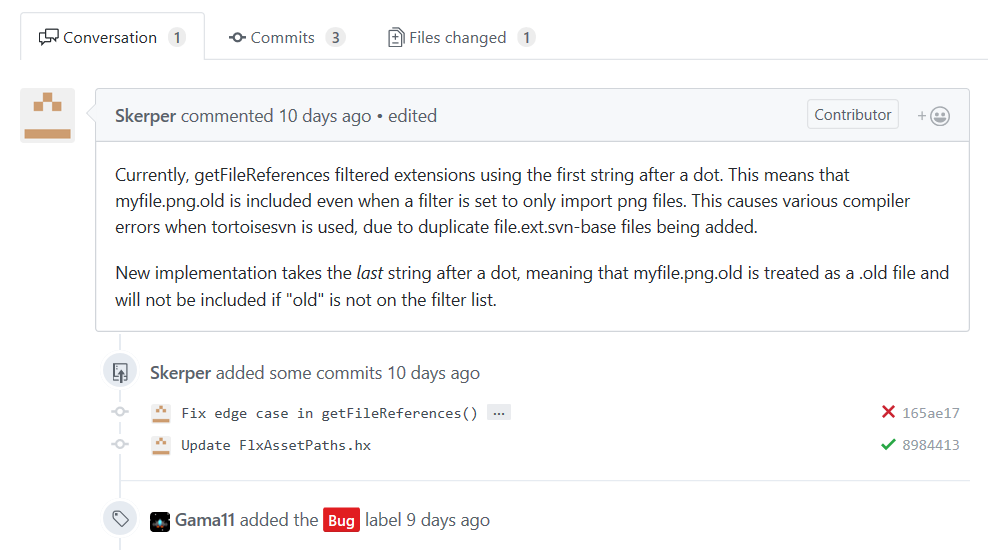This screenshot has height=550, width=988.
Task: Click the red Bug label
Action: click(342, 520)
